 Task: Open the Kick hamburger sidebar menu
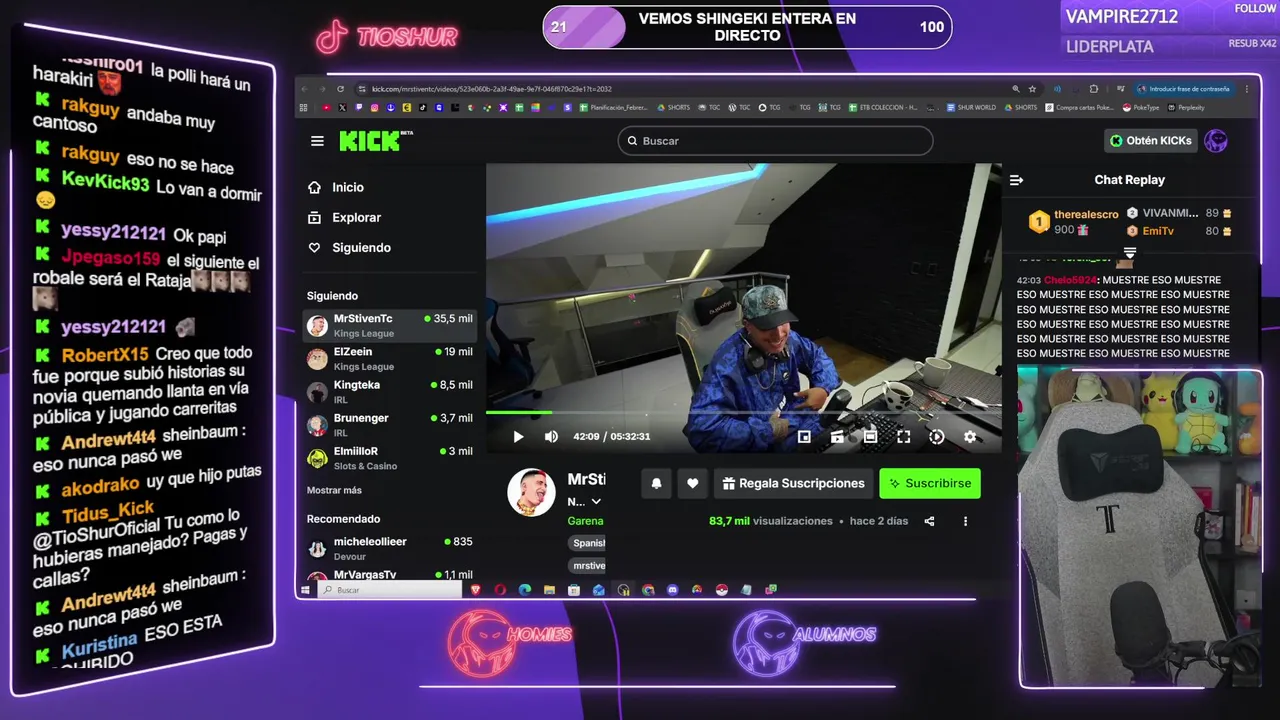pos(317,141)
